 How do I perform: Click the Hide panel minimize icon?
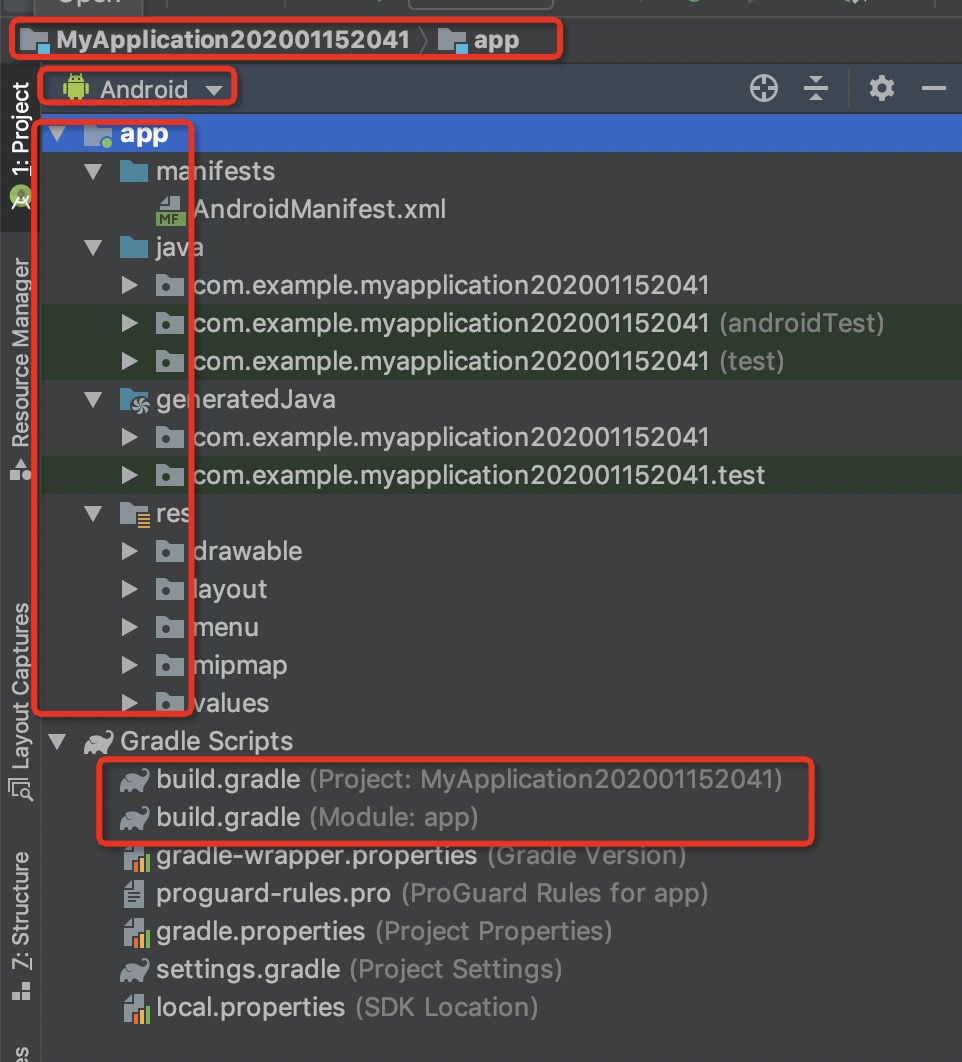point(935,88)
